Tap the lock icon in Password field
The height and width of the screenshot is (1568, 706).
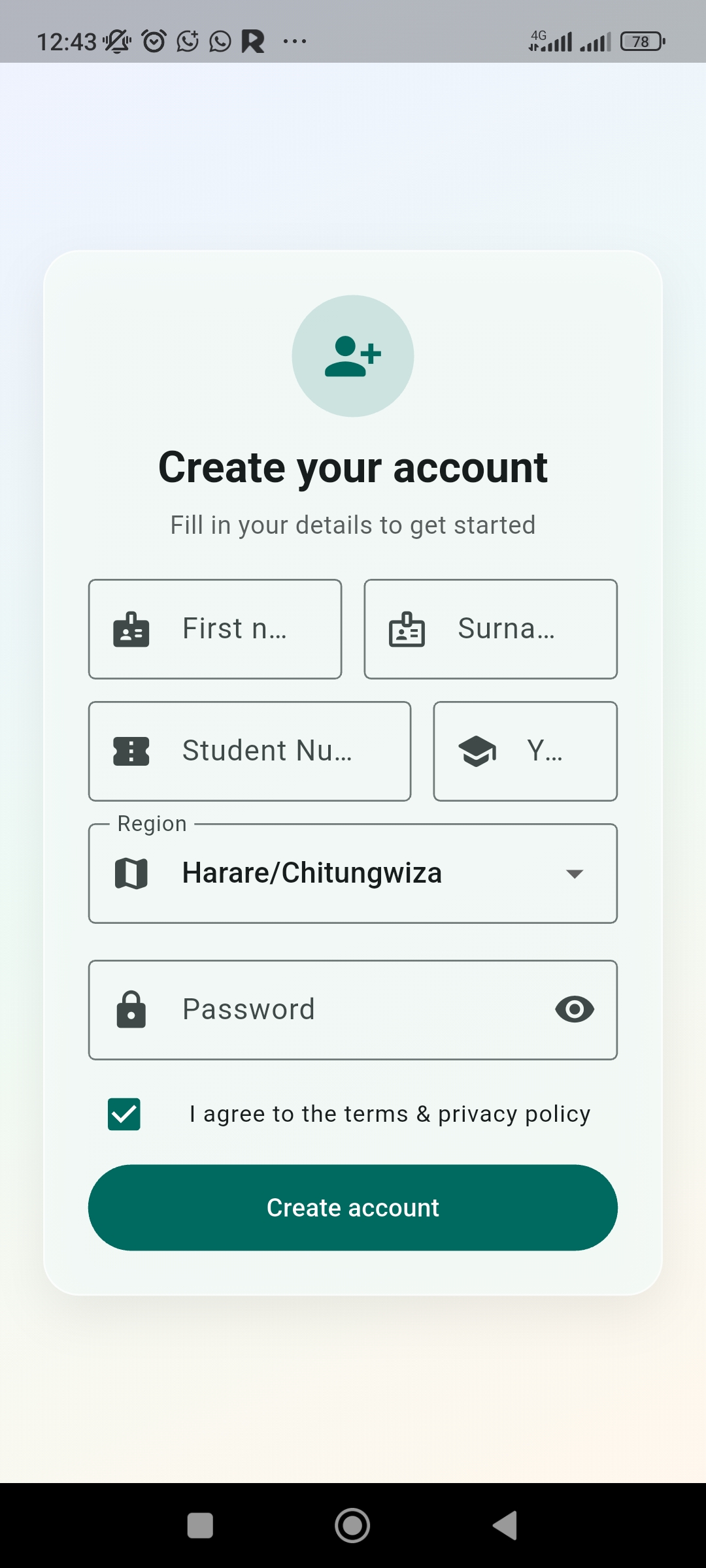(x=131, y=1009)
